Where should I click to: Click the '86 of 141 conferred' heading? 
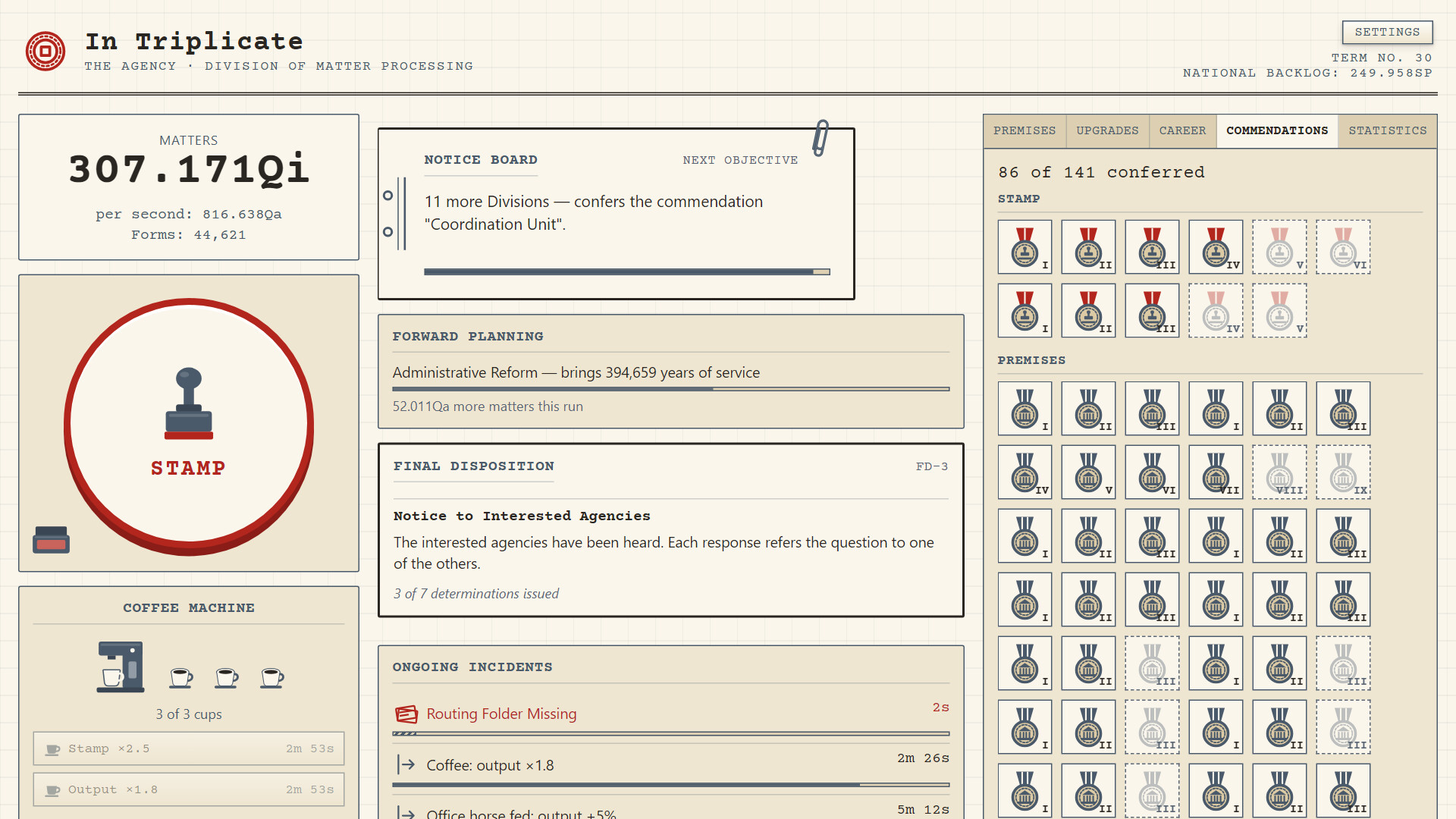pyautogui.click(x=1101, y=172)
